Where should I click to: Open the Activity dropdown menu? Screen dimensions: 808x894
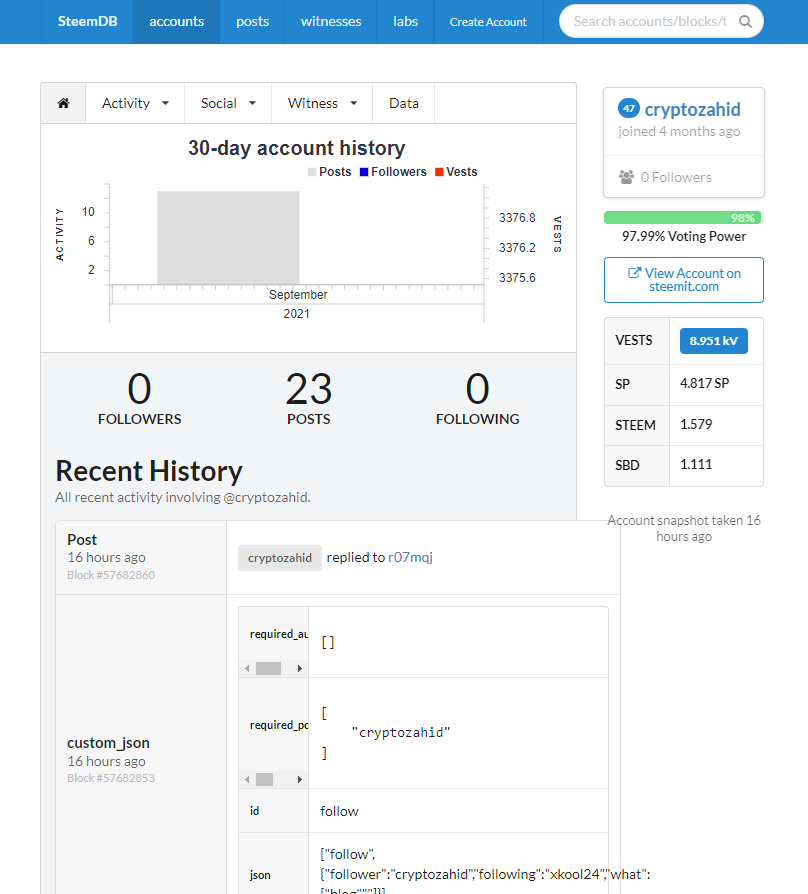pyautogui.click(x=135, y=103)
